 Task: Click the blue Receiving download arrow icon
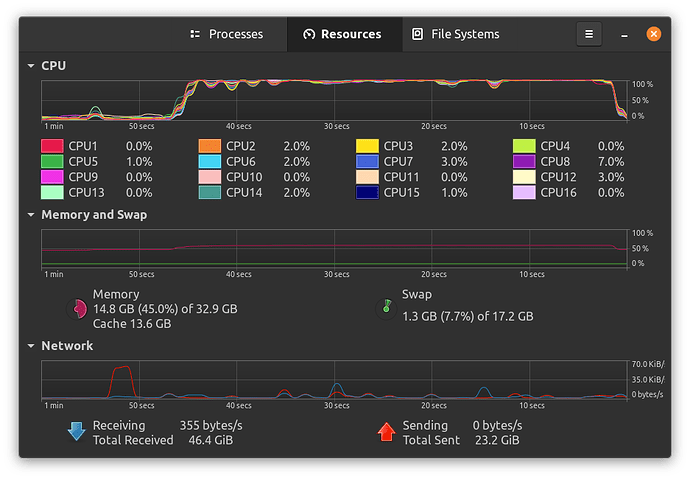coord(76,432)
